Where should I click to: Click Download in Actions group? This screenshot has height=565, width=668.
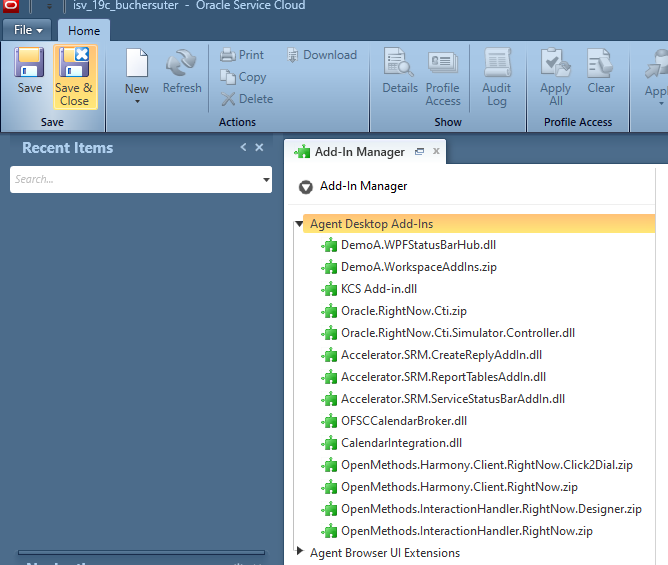point(322,55)
